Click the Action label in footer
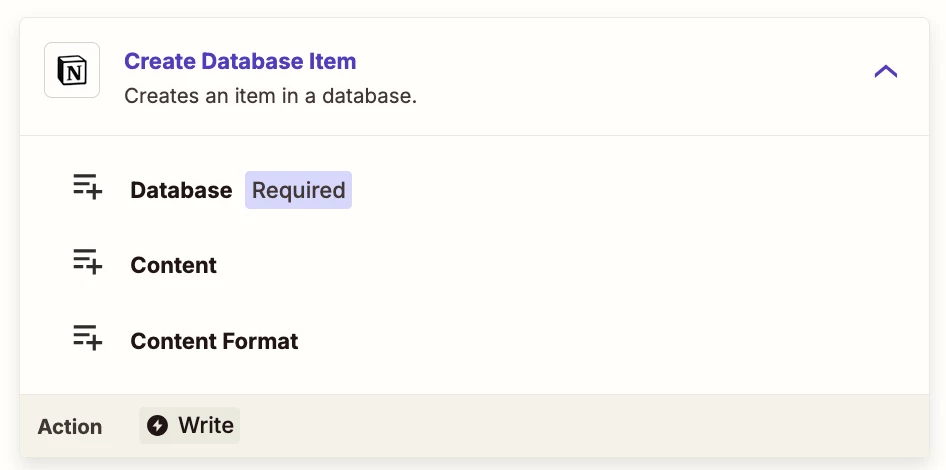 pyautogui.click(x=69, y=427)
